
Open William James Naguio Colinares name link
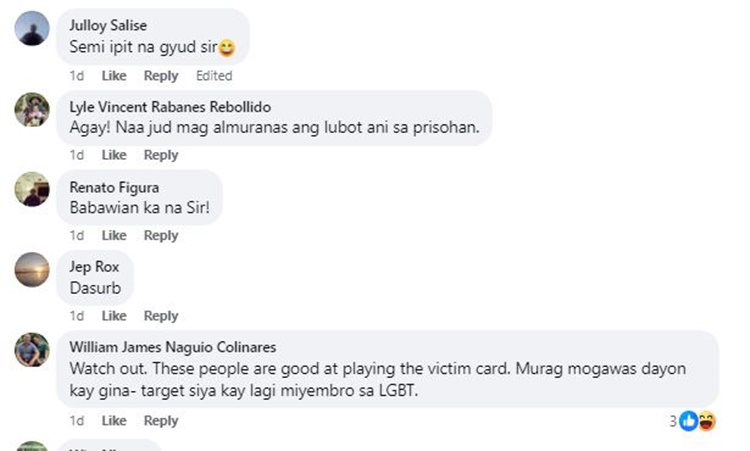(173, 347)
